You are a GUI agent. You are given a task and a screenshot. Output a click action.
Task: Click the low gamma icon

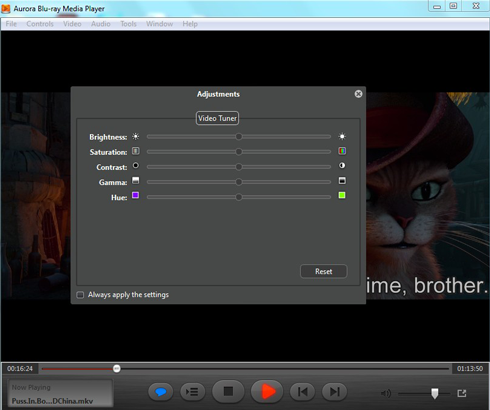[135, 181]
